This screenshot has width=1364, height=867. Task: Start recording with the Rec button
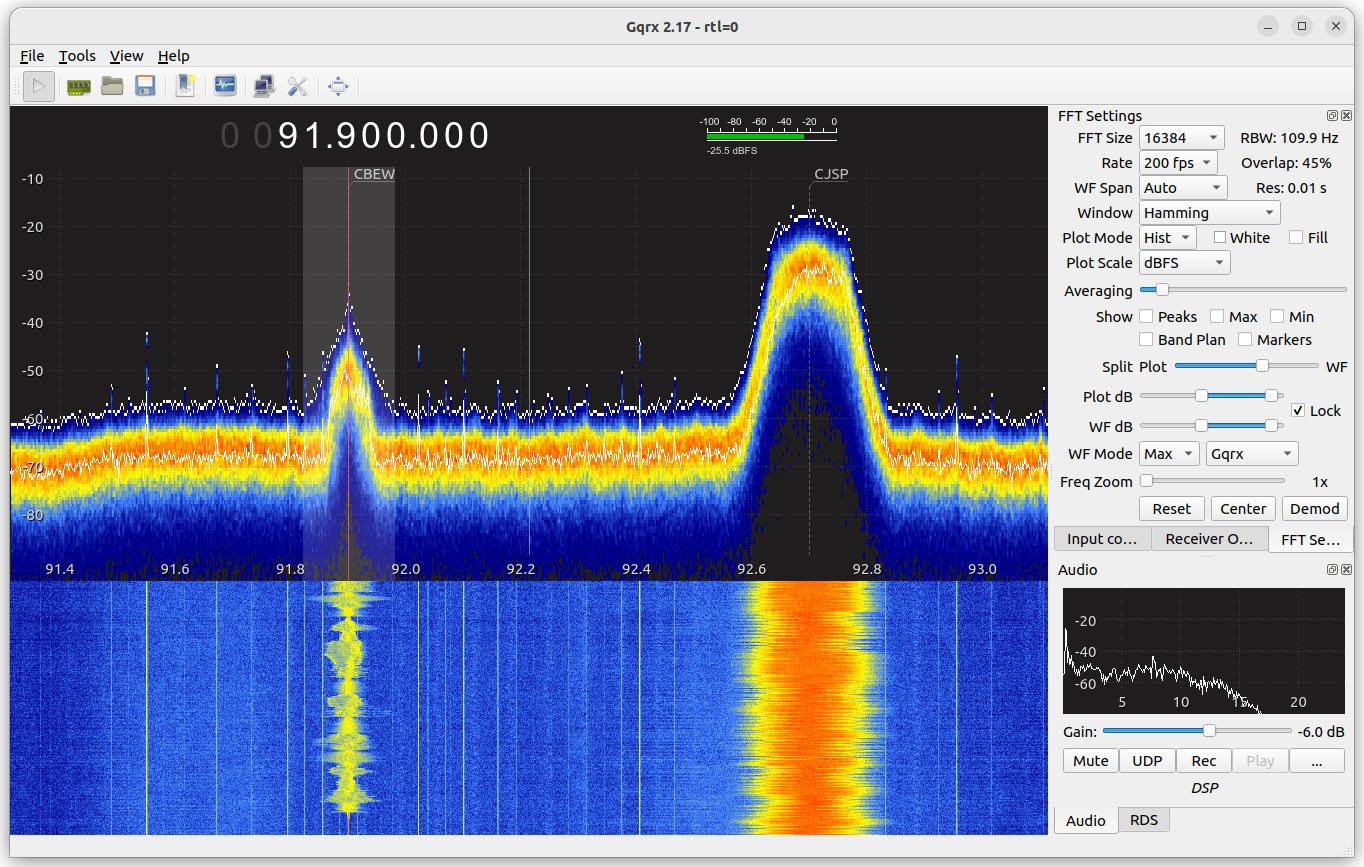pos(1203,760)
